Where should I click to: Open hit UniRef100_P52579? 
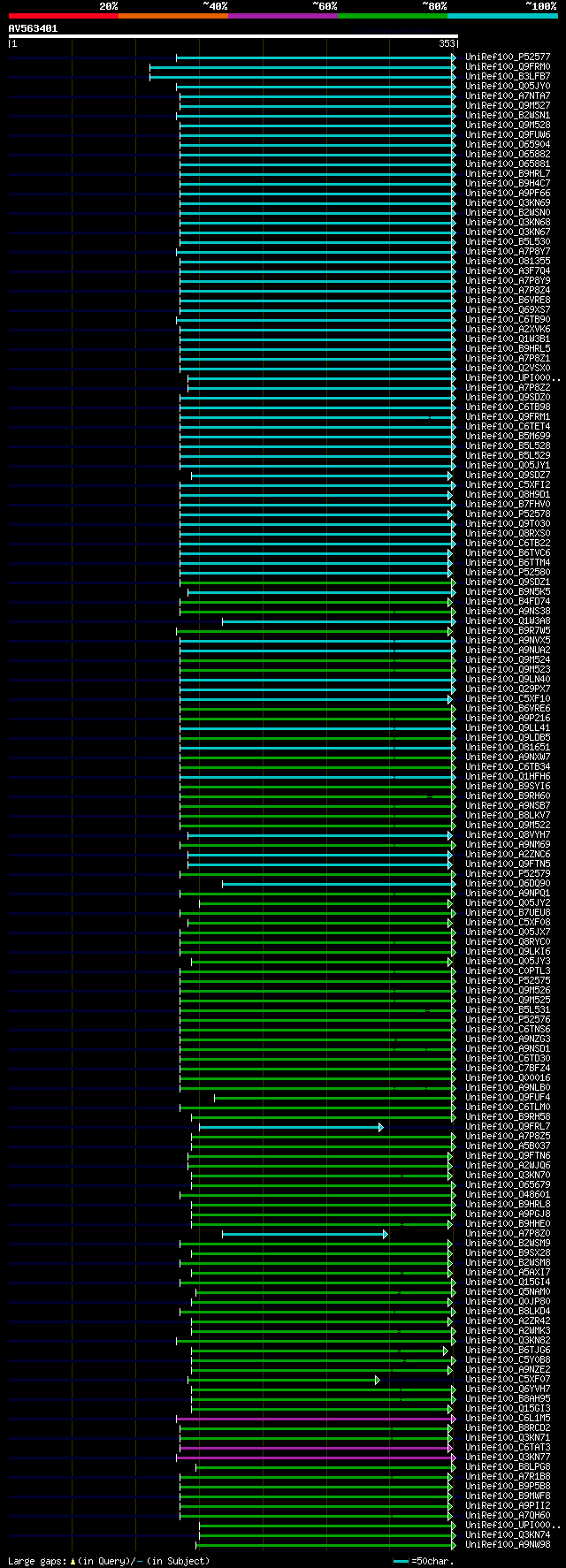coord(508,874)
